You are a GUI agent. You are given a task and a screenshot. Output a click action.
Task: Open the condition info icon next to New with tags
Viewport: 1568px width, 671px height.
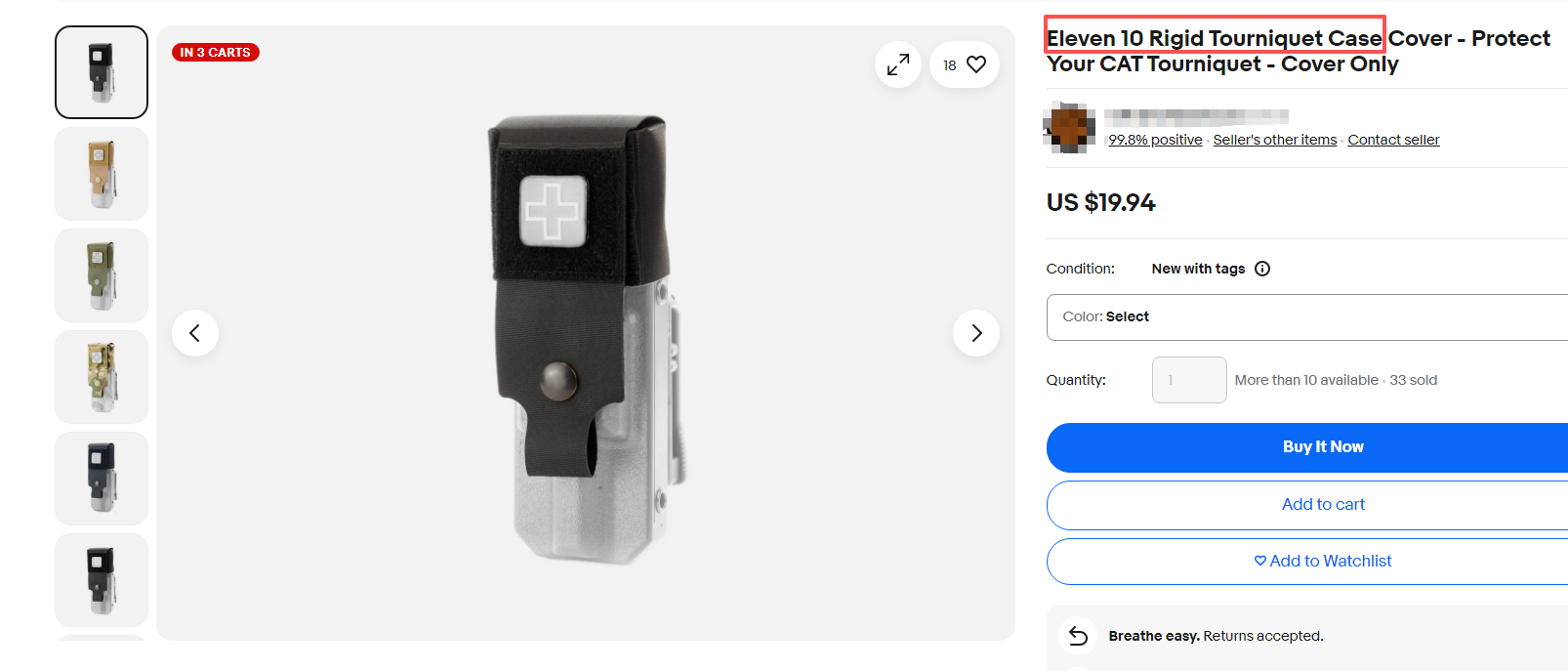pyautogui.click(x=1262, y=269)
